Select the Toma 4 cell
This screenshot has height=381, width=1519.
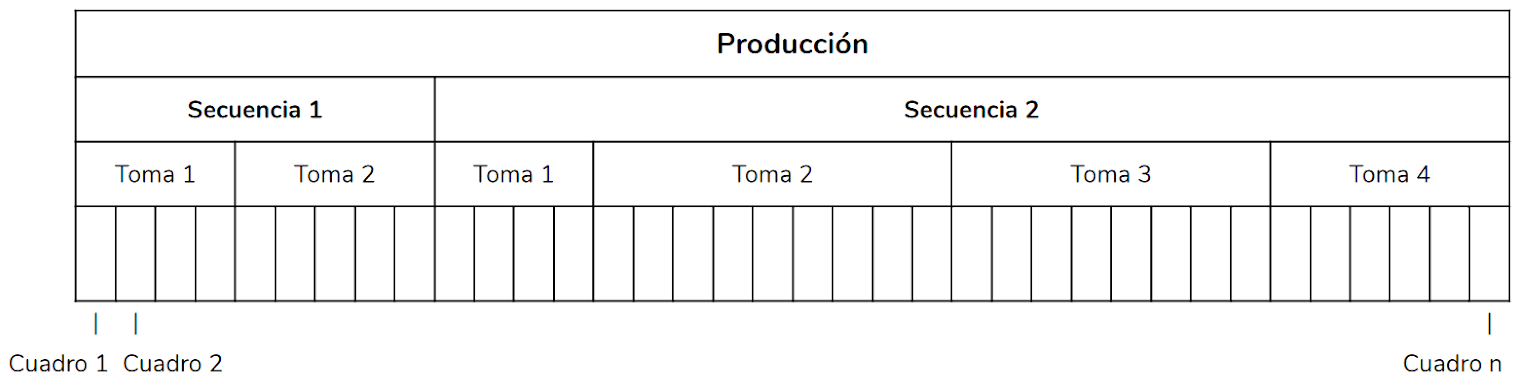pyautogui.click(x=1390, y=174)
